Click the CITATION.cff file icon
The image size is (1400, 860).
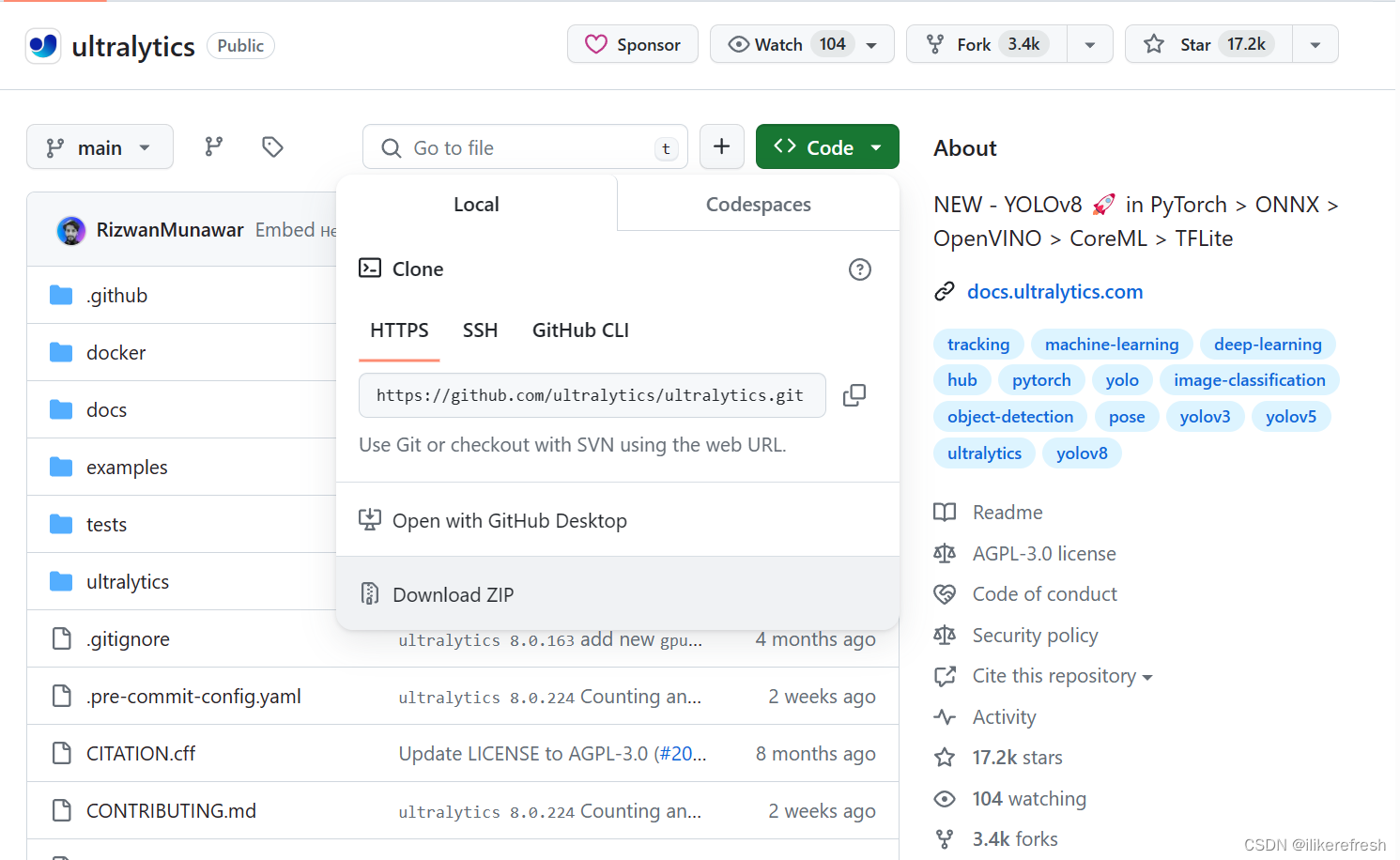[62, 753]
